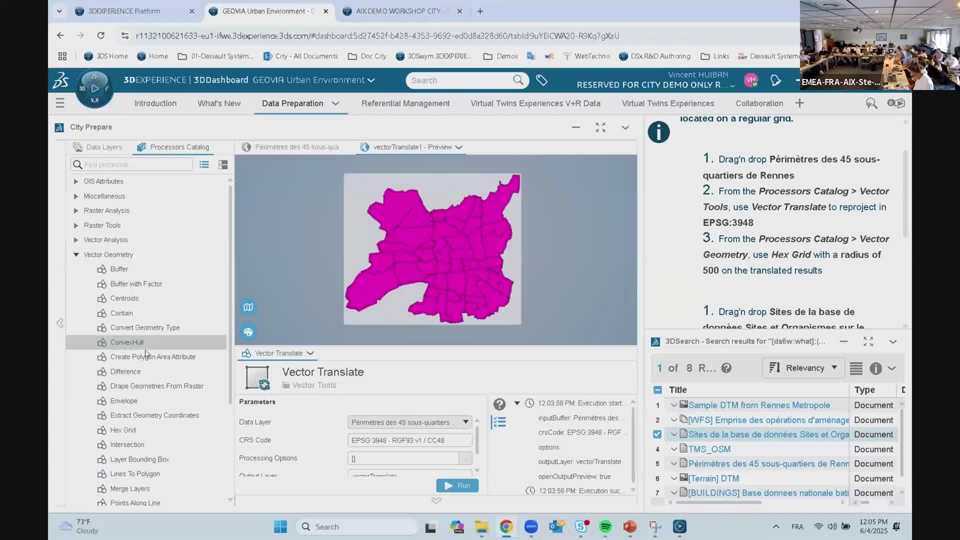Add a new dashboard tab with plus
The width and height of the screenshot is (960, 540).
pyautogui.click(x=800, y=103)
